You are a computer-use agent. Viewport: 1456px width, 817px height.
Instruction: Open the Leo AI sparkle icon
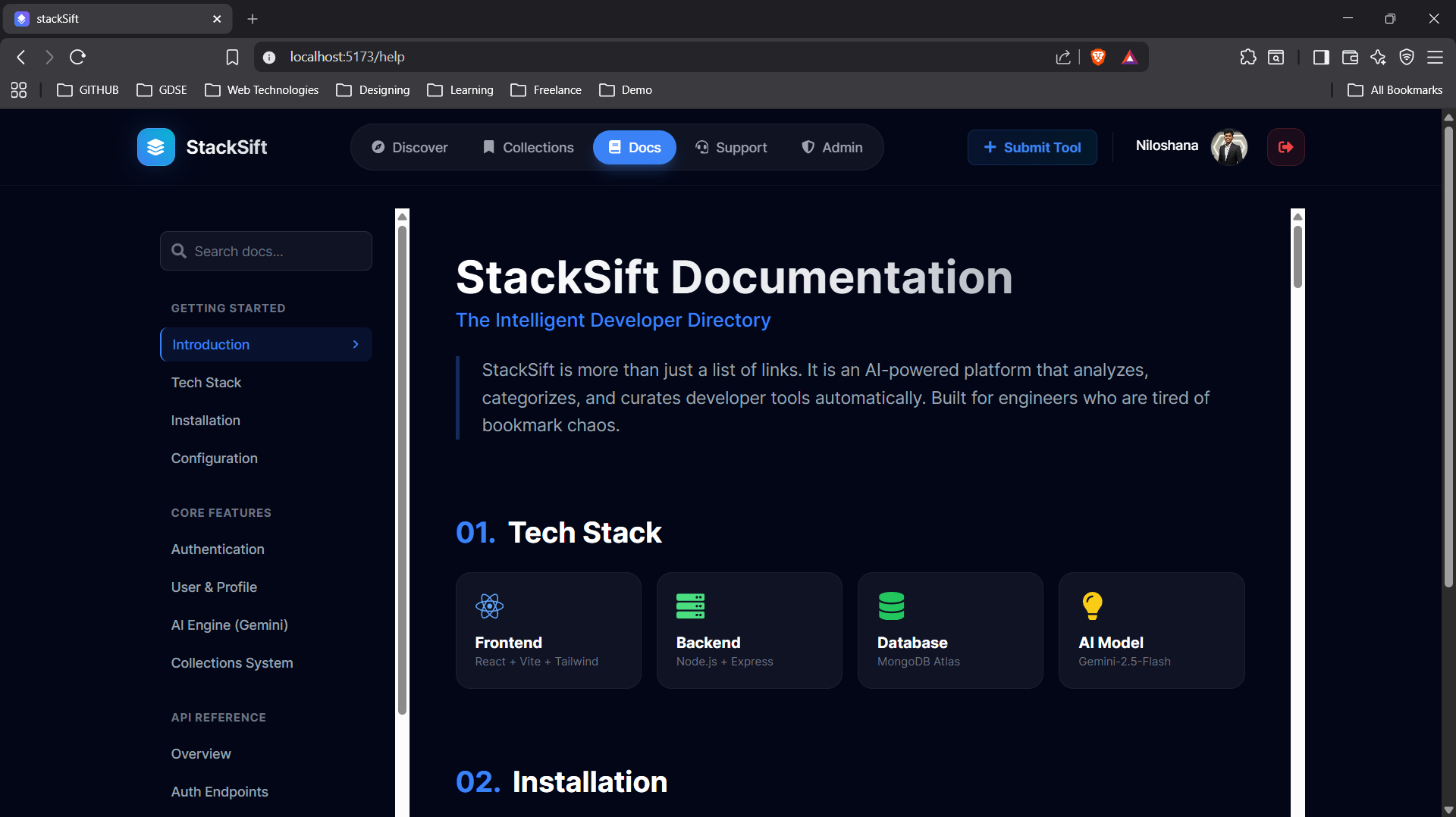tap(1378, 57)
